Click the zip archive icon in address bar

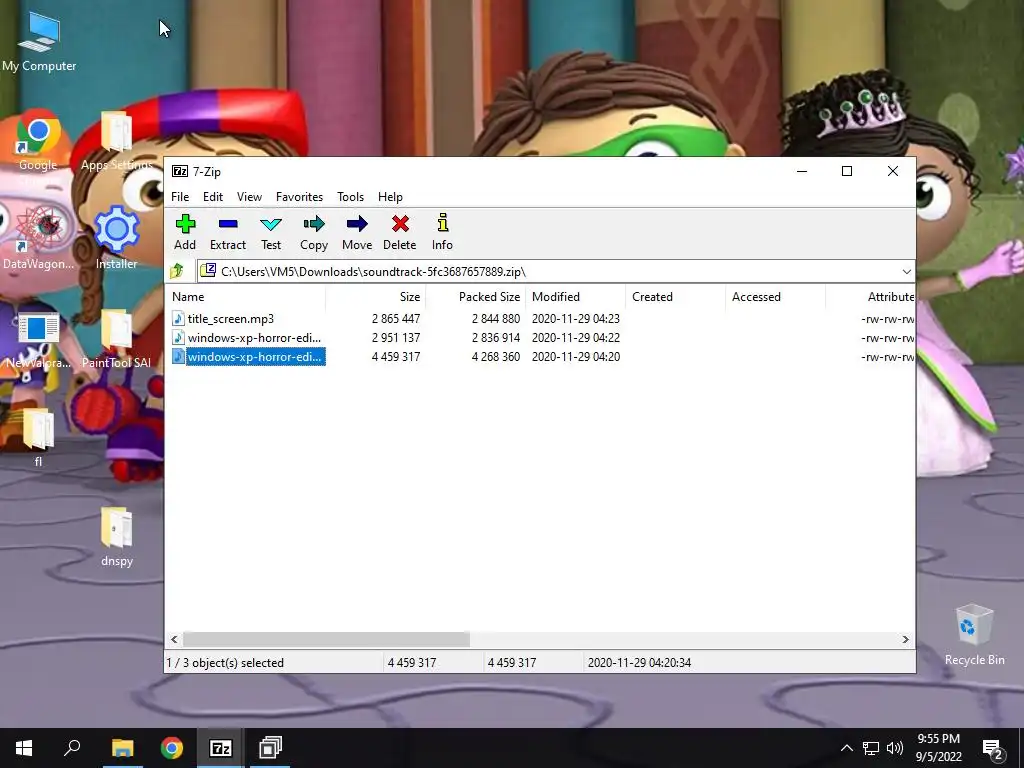pos(208,270)
